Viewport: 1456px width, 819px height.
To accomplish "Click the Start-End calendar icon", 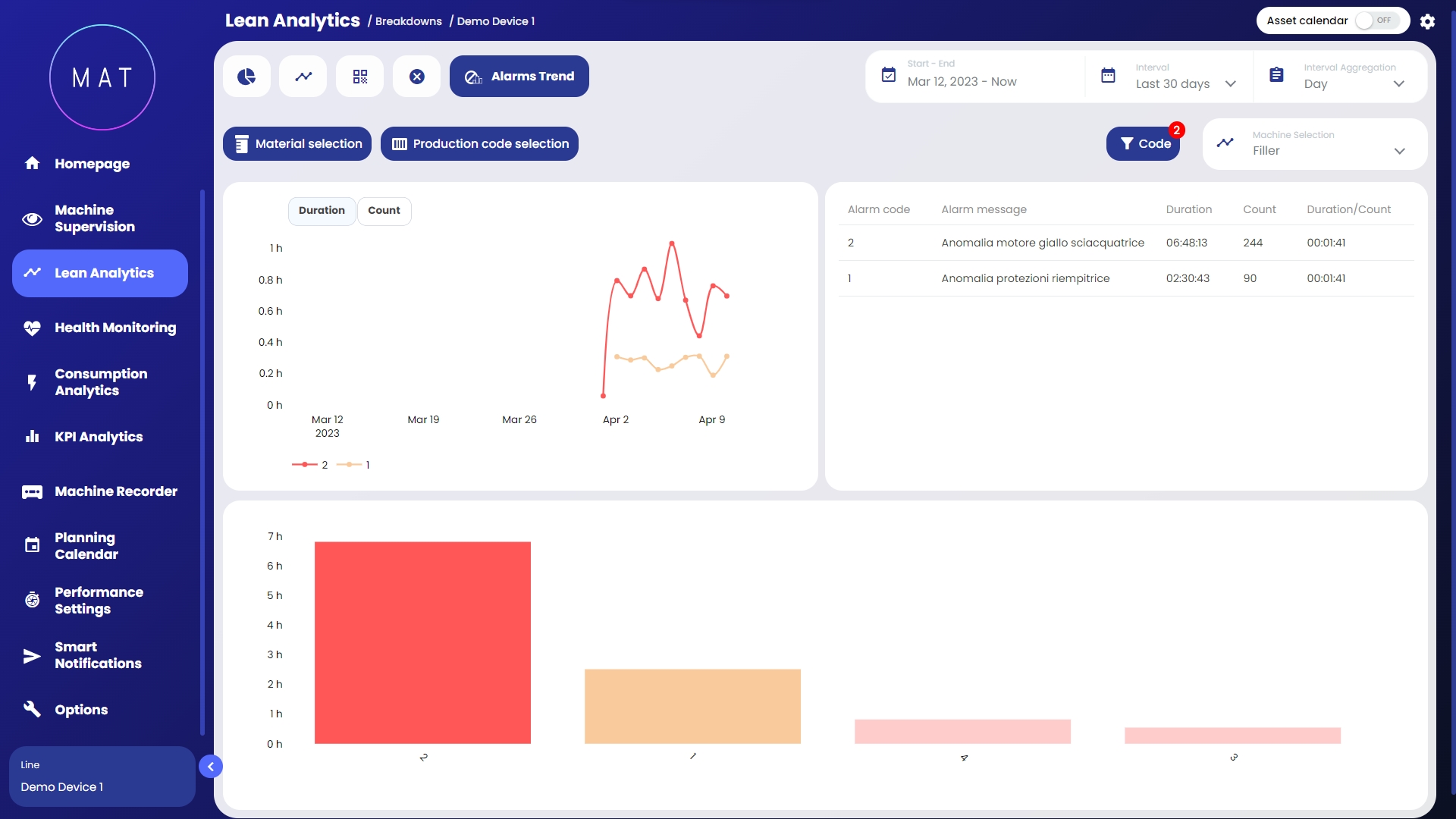I will [x=889, y=75].
